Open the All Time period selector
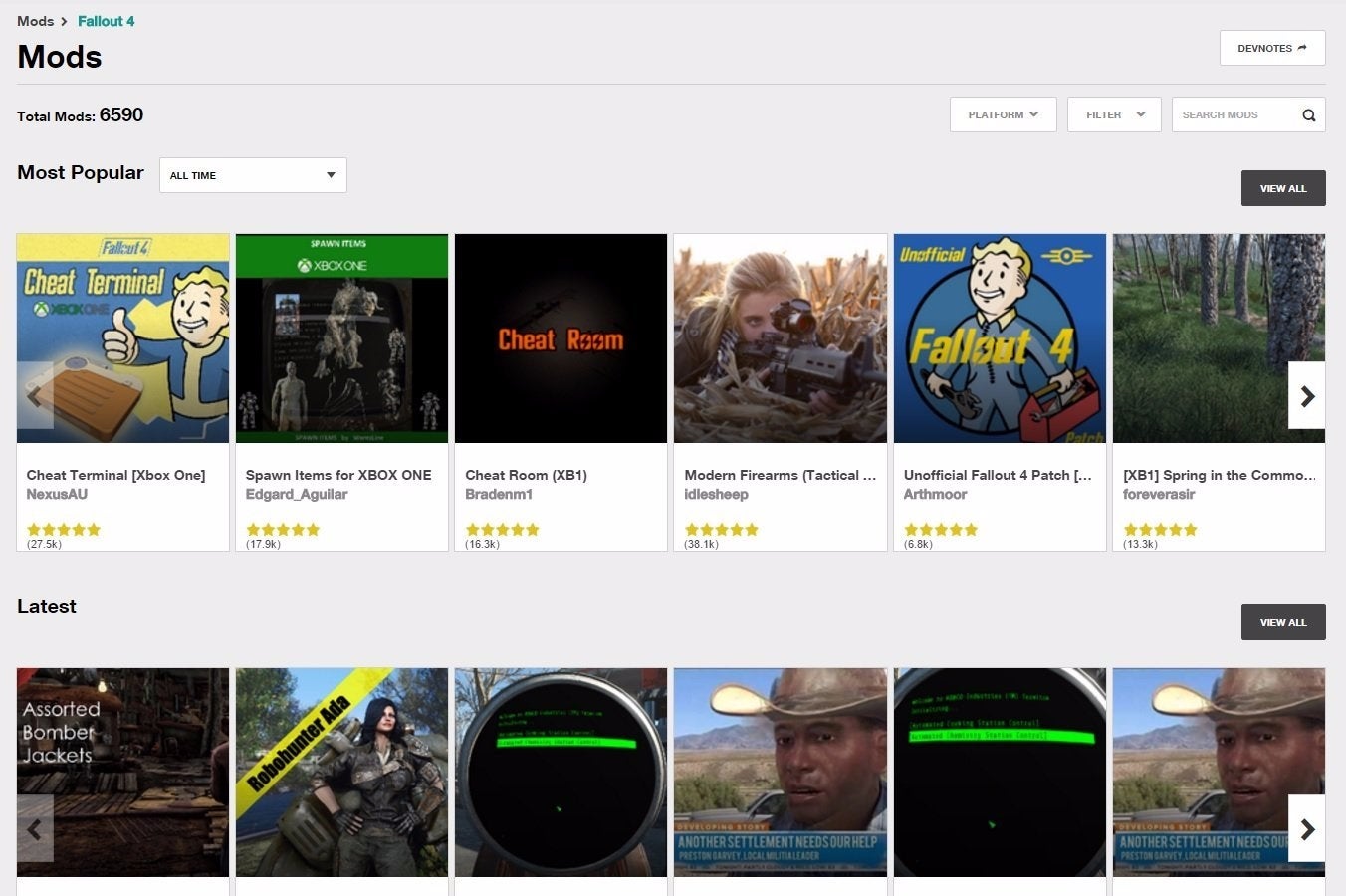This screenshot has height=896, width=1346. pos(253,175)
